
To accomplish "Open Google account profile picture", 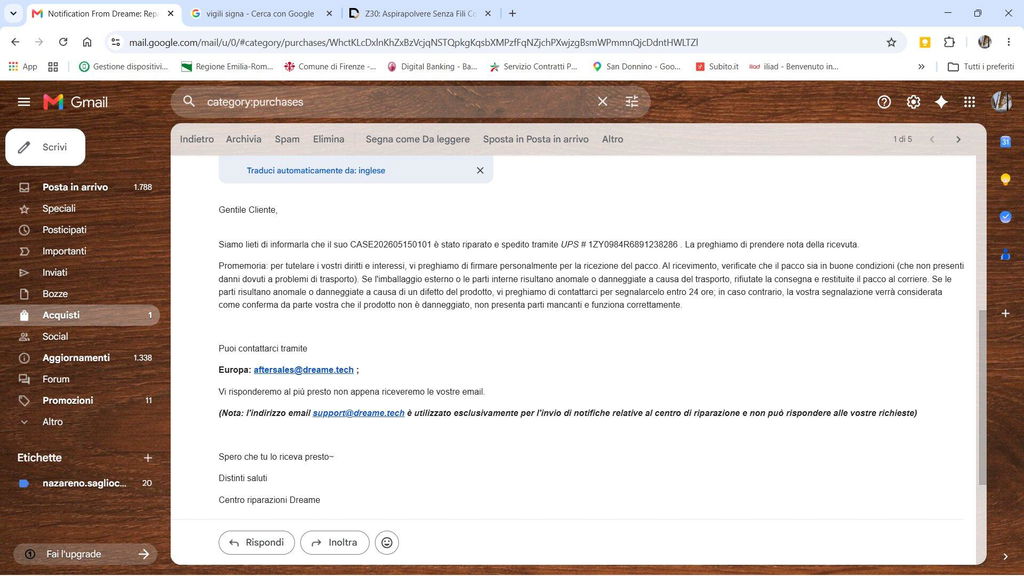I will (x=1001, y=101).
